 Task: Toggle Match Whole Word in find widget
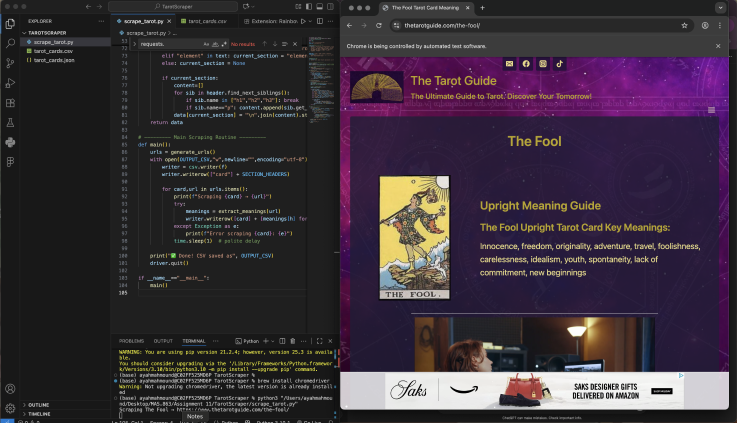click(x=215, y=44)
